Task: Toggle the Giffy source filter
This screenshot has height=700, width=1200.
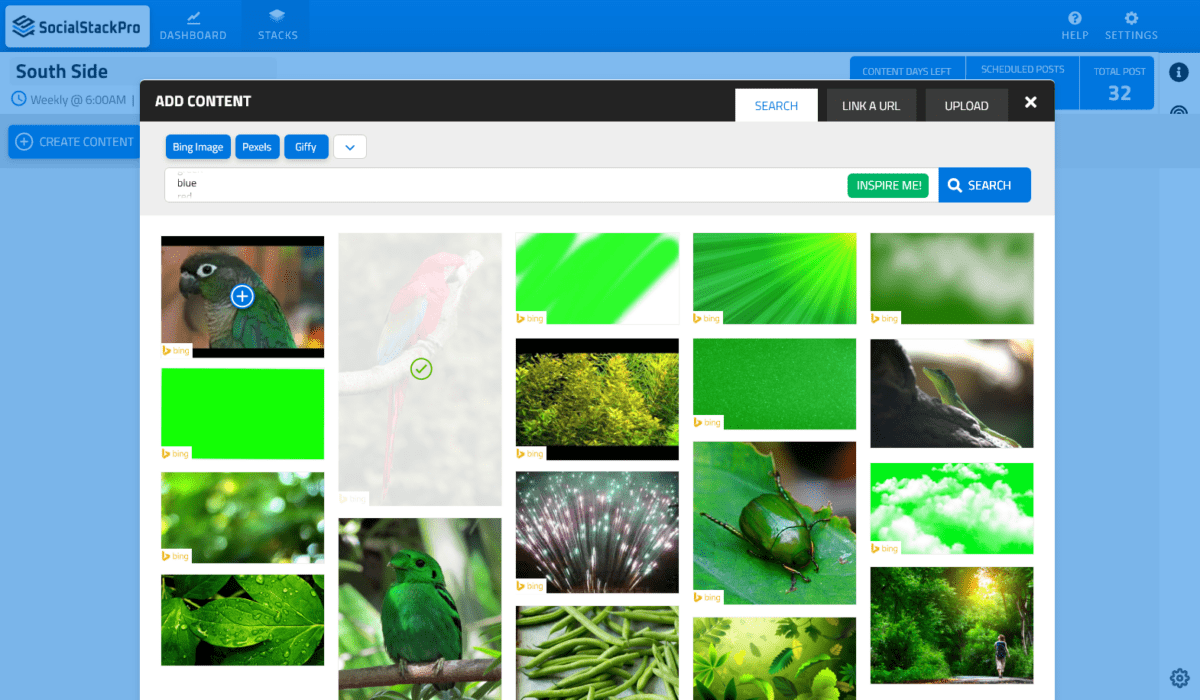Action: pyautogui.click(x=306, y=147)
